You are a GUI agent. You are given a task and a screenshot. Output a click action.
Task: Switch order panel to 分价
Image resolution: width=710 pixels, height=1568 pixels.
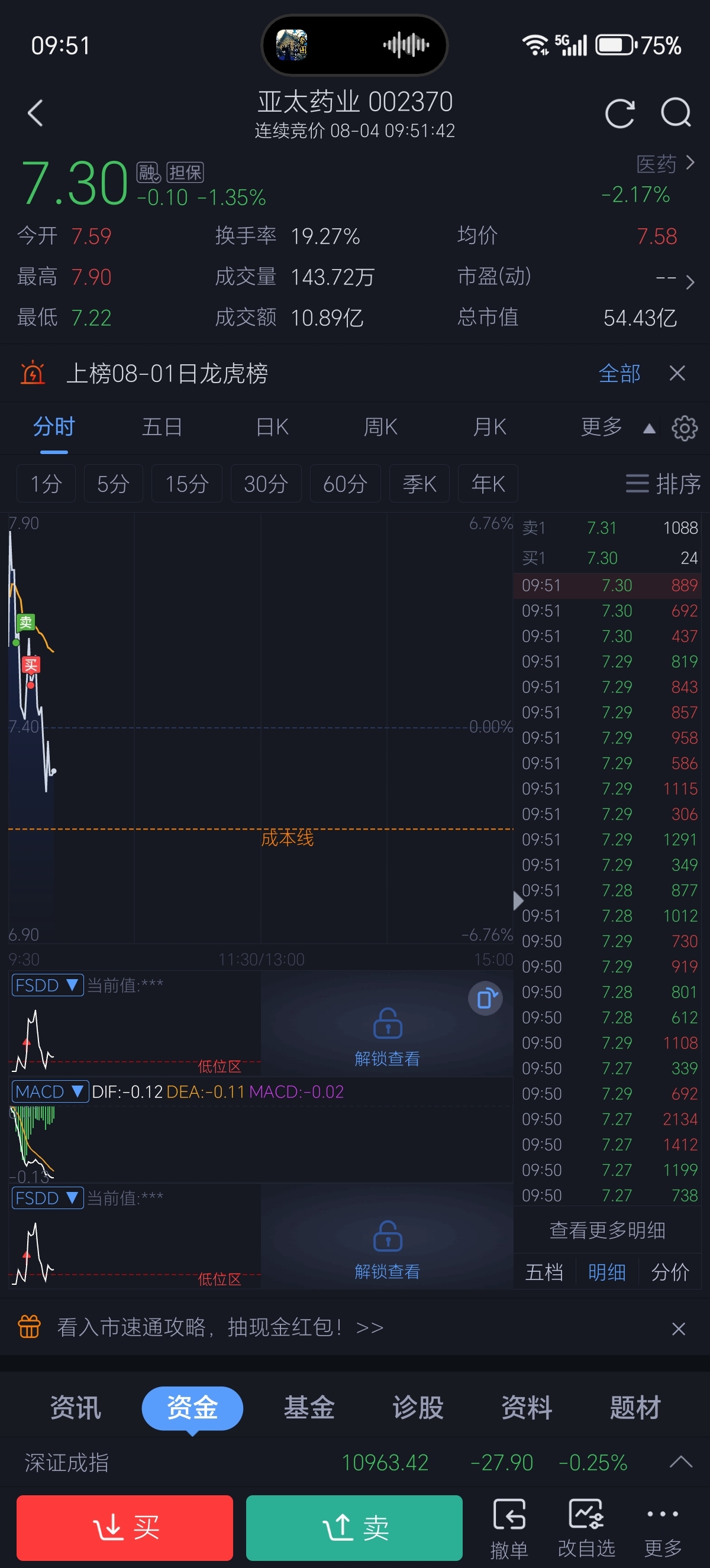pos(670,1272)
